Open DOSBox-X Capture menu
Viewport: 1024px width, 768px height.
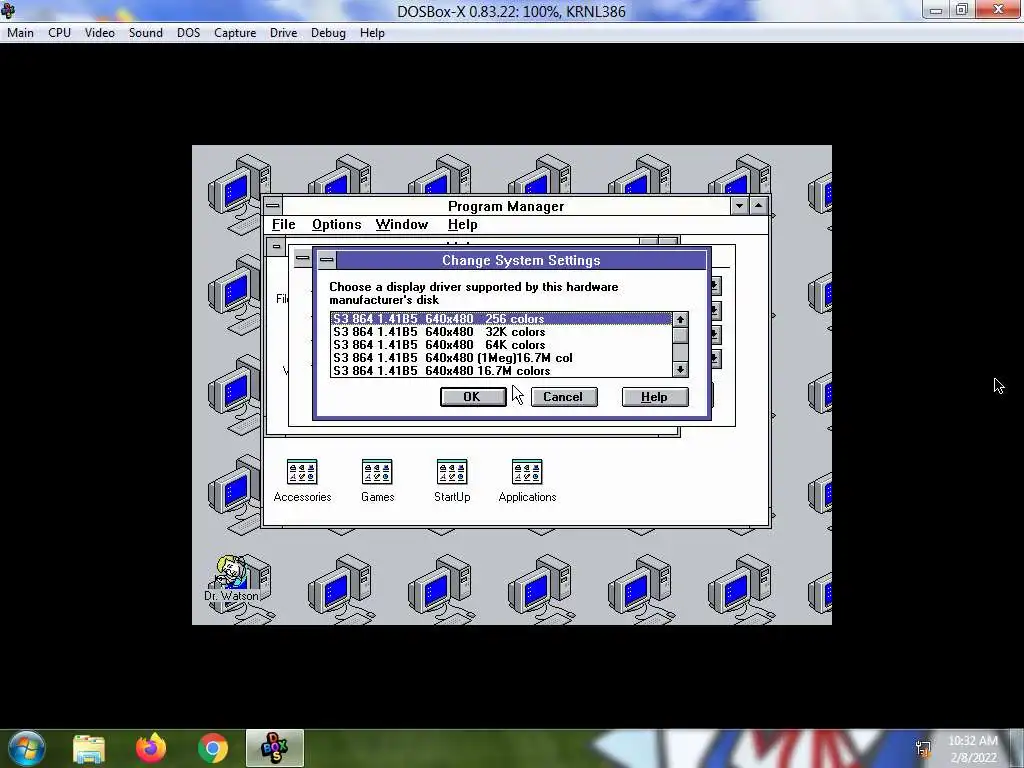pos(235,33)
